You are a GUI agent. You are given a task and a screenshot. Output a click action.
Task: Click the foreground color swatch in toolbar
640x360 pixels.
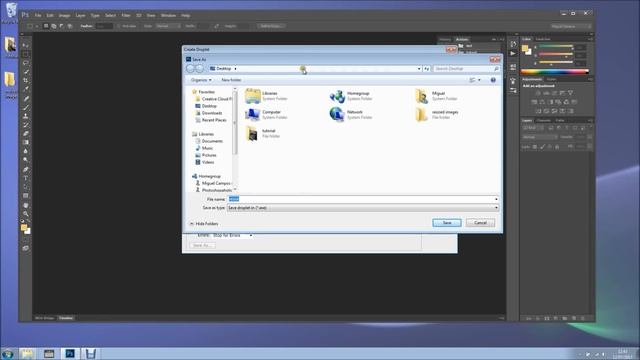24,228
